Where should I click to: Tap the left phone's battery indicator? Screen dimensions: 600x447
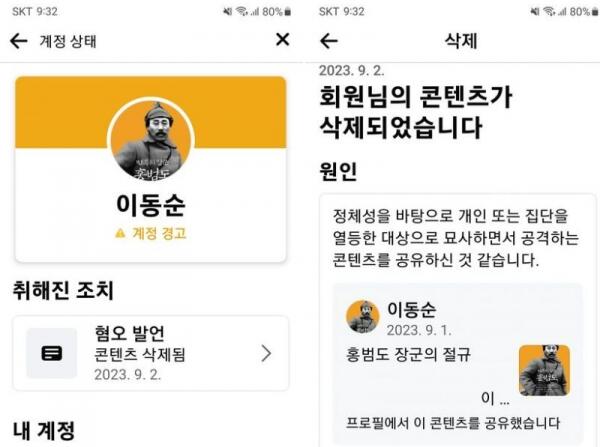point(288,12)
